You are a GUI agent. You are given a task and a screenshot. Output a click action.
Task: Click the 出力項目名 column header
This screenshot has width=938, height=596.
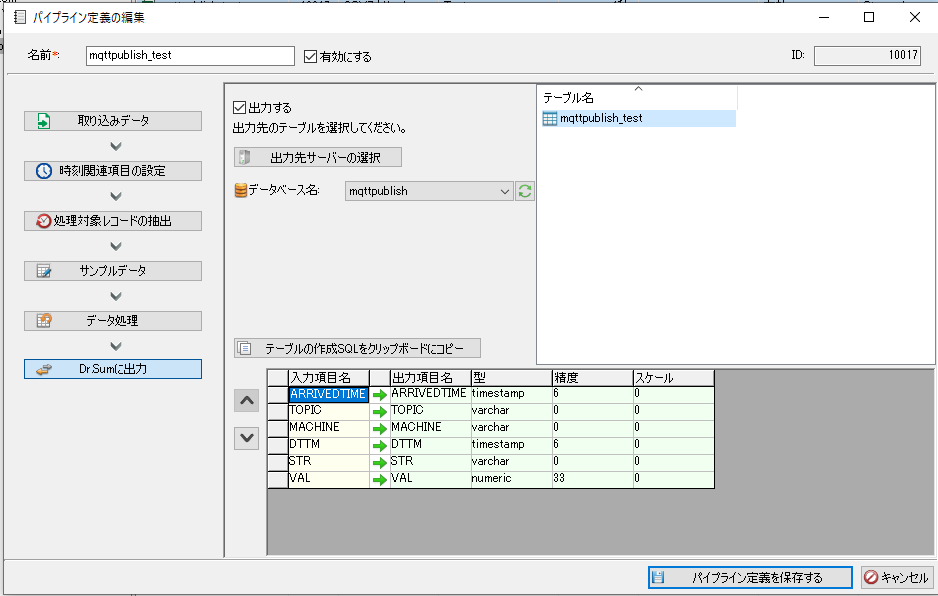[430, 378]
